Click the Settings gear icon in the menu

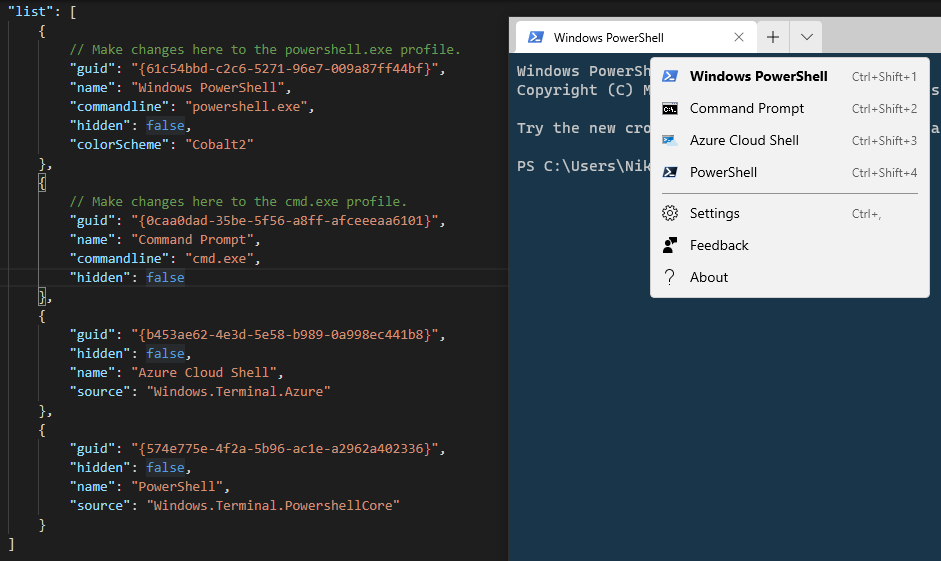670,213
